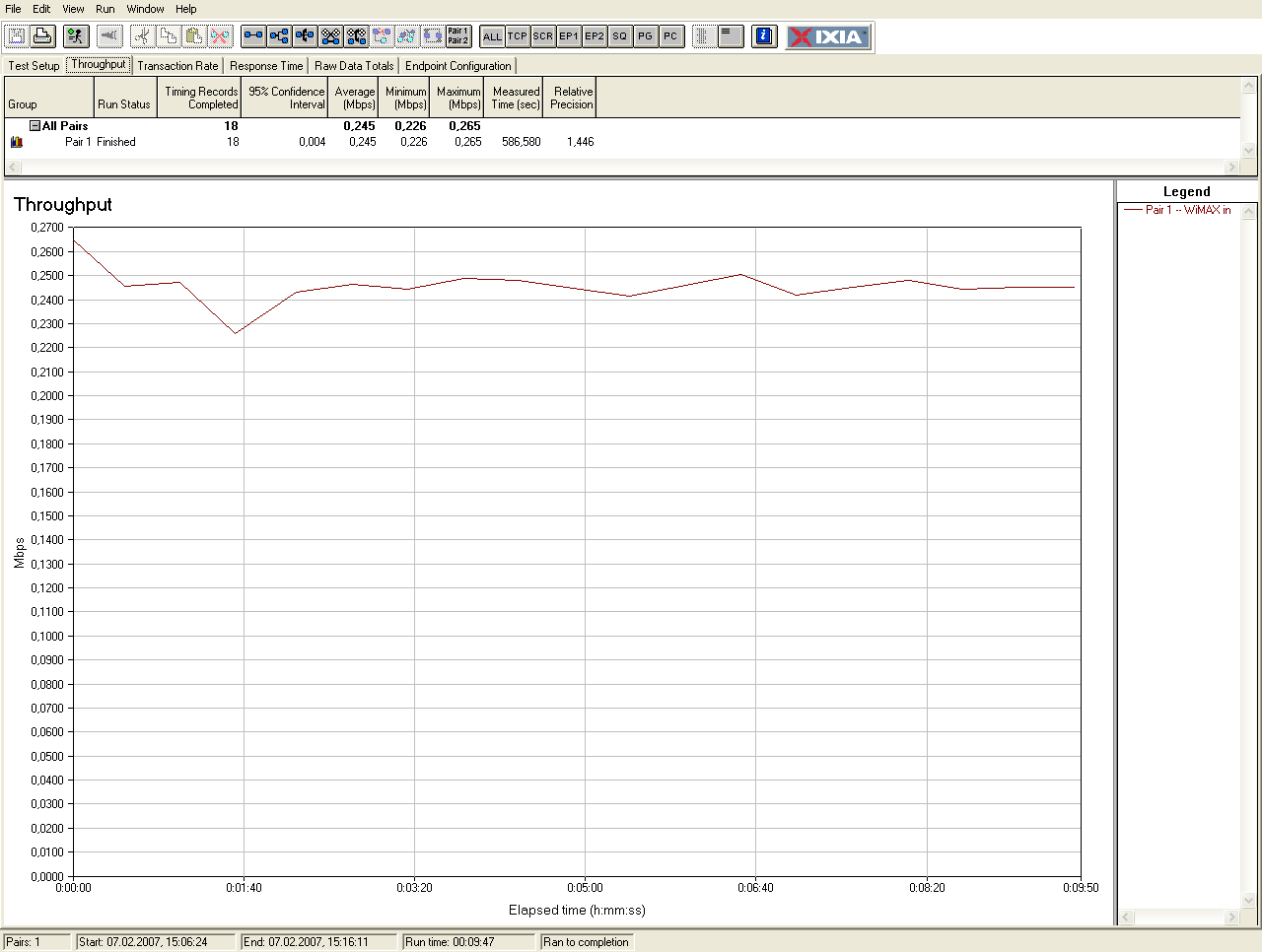
Task: Select Pair 1 -- WiMAX in legend entry
Action: pyautogui.click(x=1178, y=210)
